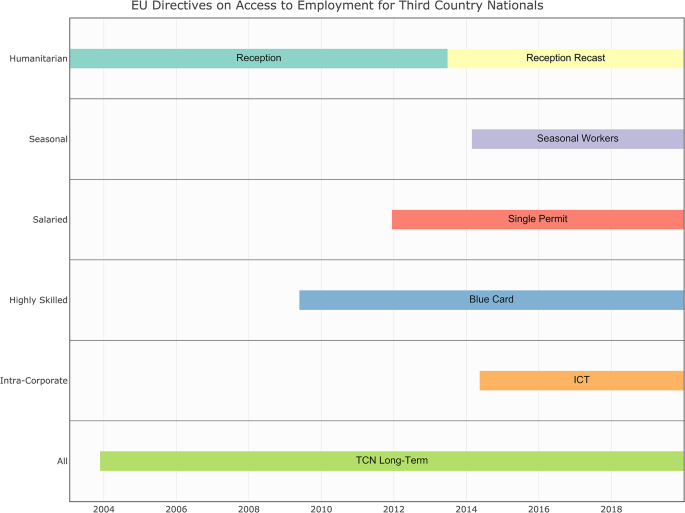This screenshot has width=685, height=513.
Task: Click the 2006 year tick label
Action: pyautogui.click(x=176, y=509)
